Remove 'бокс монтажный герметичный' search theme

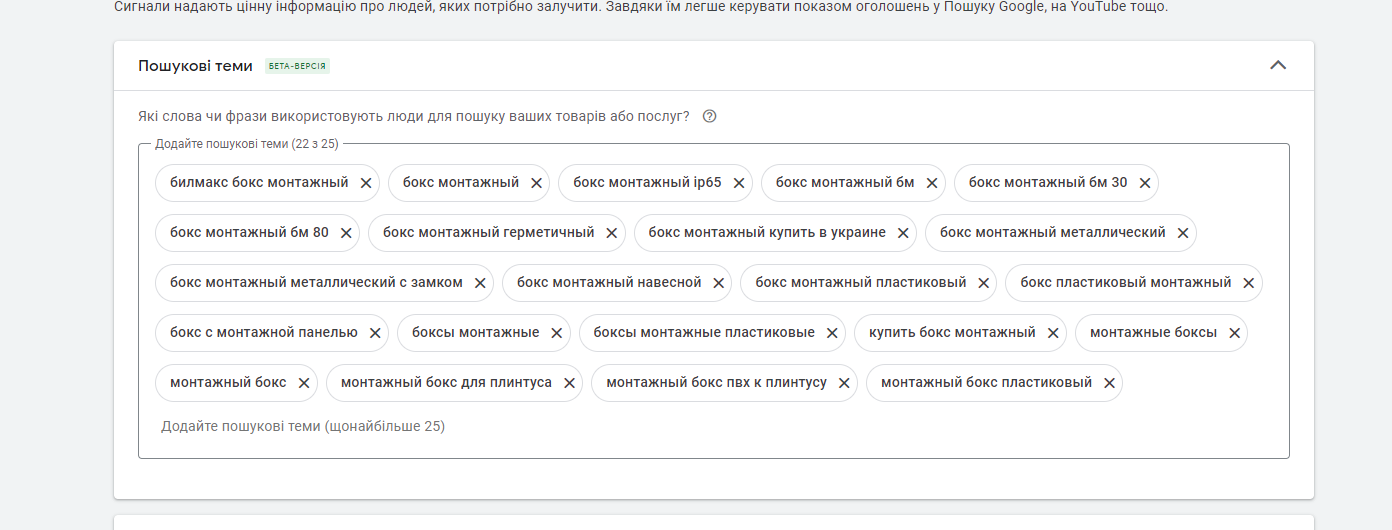pyautogui.click(x=612, y=233)
